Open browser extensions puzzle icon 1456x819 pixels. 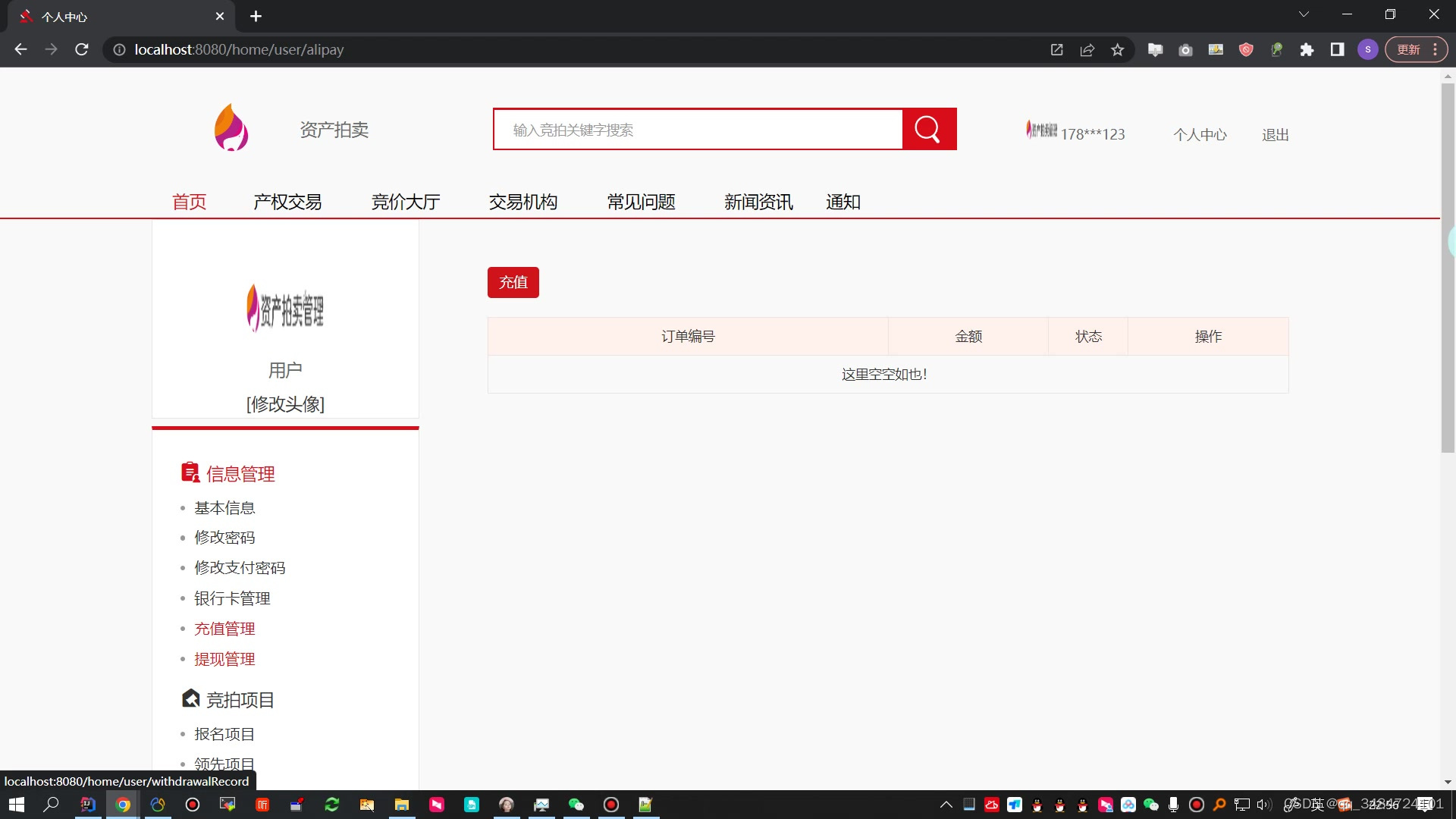pos(1307,50)
